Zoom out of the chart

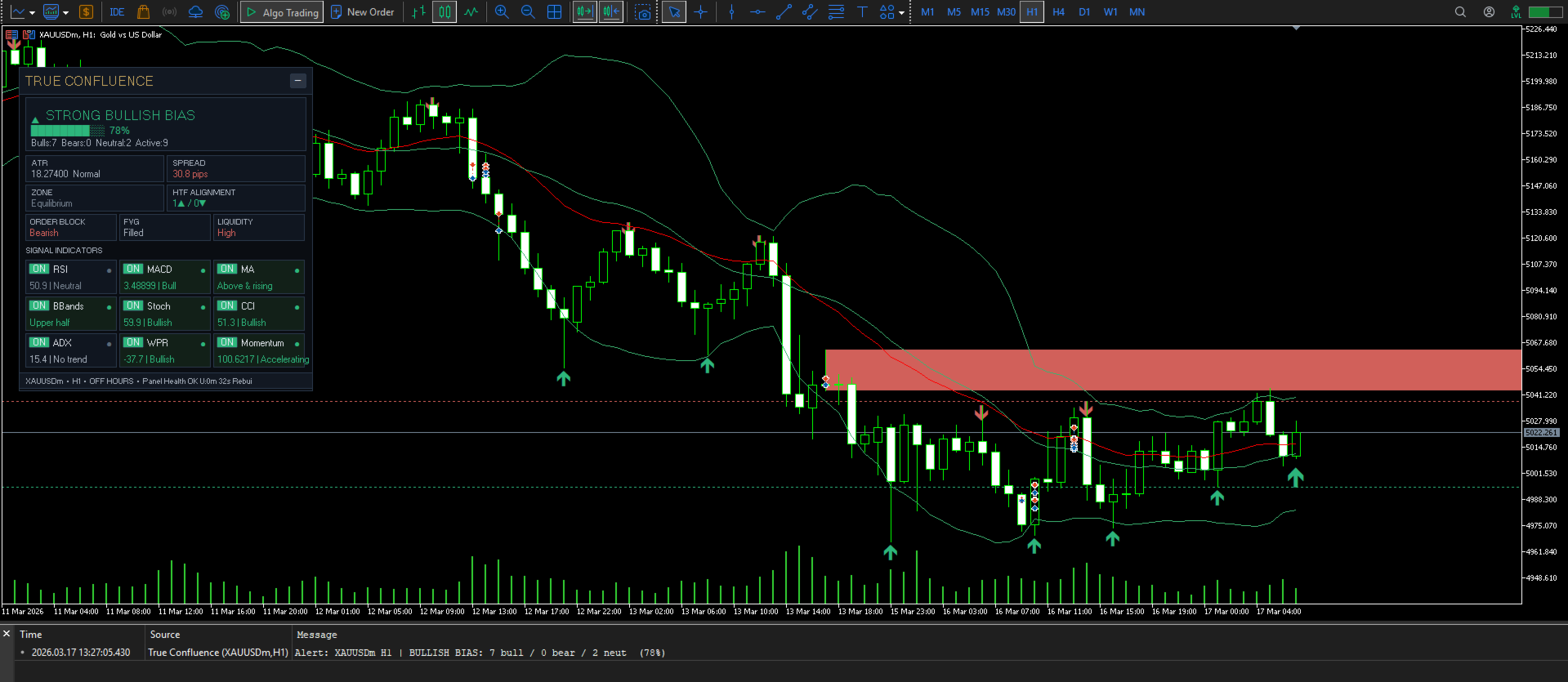pyautogui.click(x=528, y=12)
